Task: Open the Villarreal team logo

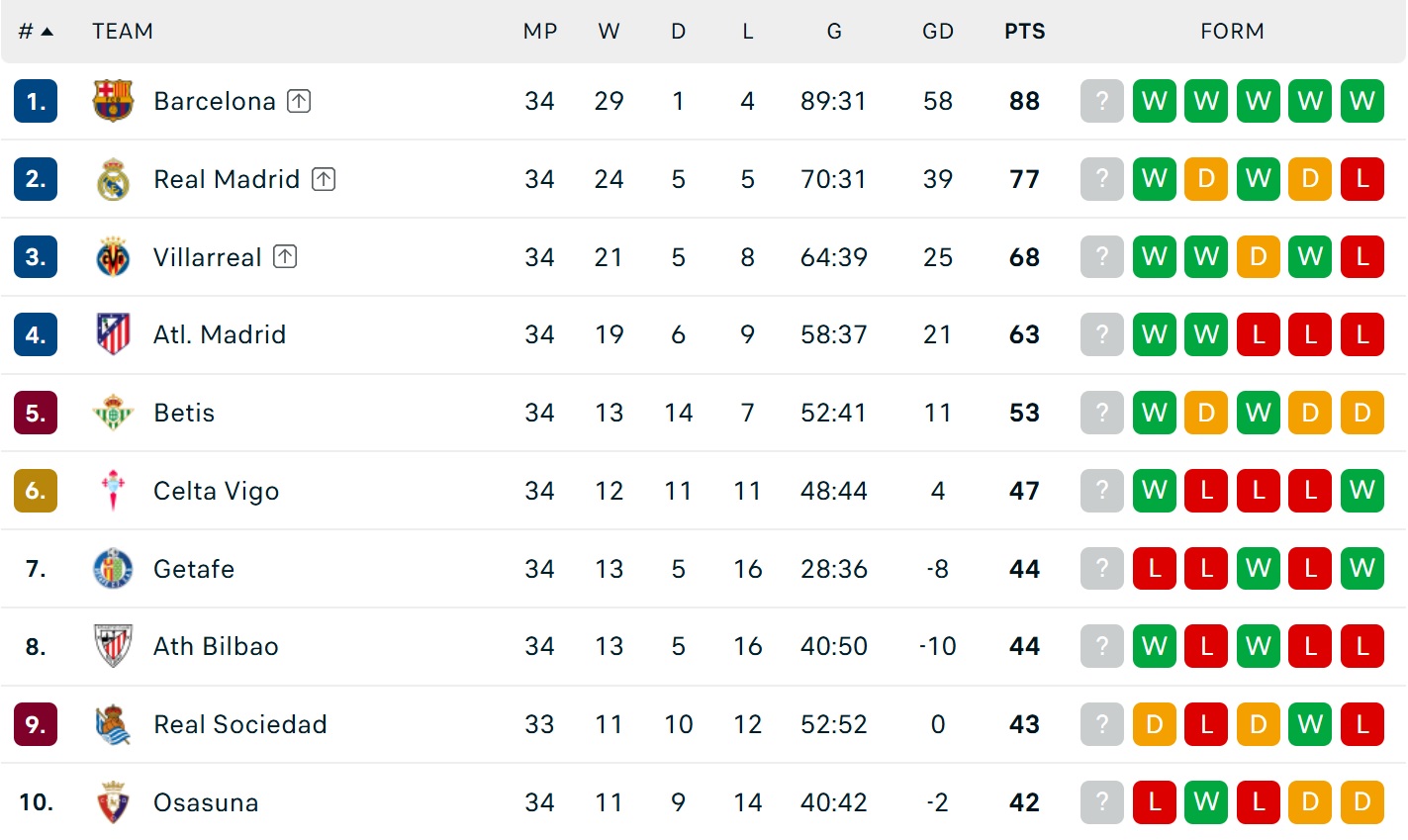Action: (x=113, y=257)
